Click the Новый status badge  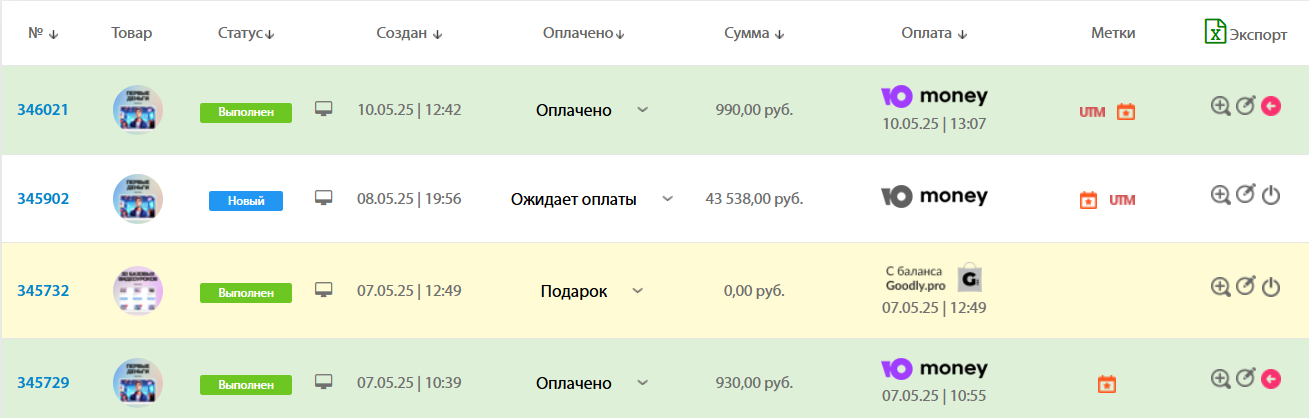coord(246,201)
